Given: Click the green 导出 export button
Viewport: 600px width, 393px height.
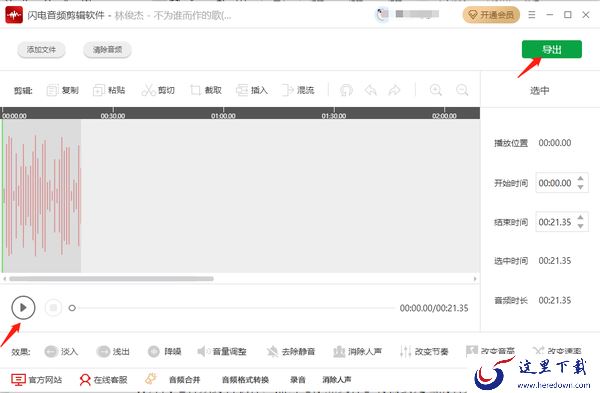Looking at the screenshot, I should coord(551,49).
